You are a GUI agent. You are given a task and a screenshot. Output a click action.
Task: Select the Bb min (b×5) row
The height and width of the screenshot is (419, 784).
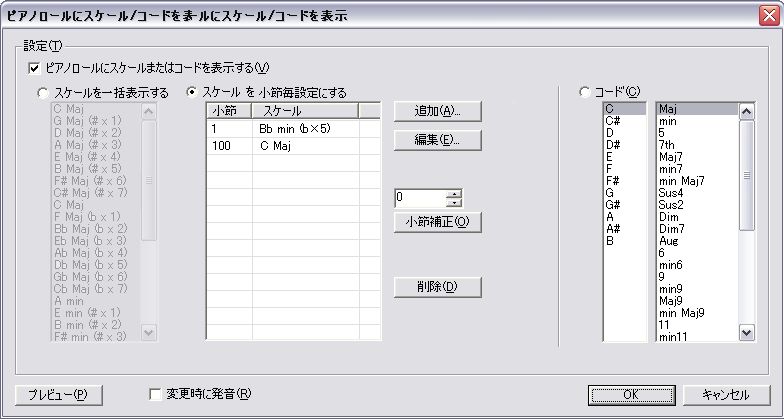click(x=294, y=129)
